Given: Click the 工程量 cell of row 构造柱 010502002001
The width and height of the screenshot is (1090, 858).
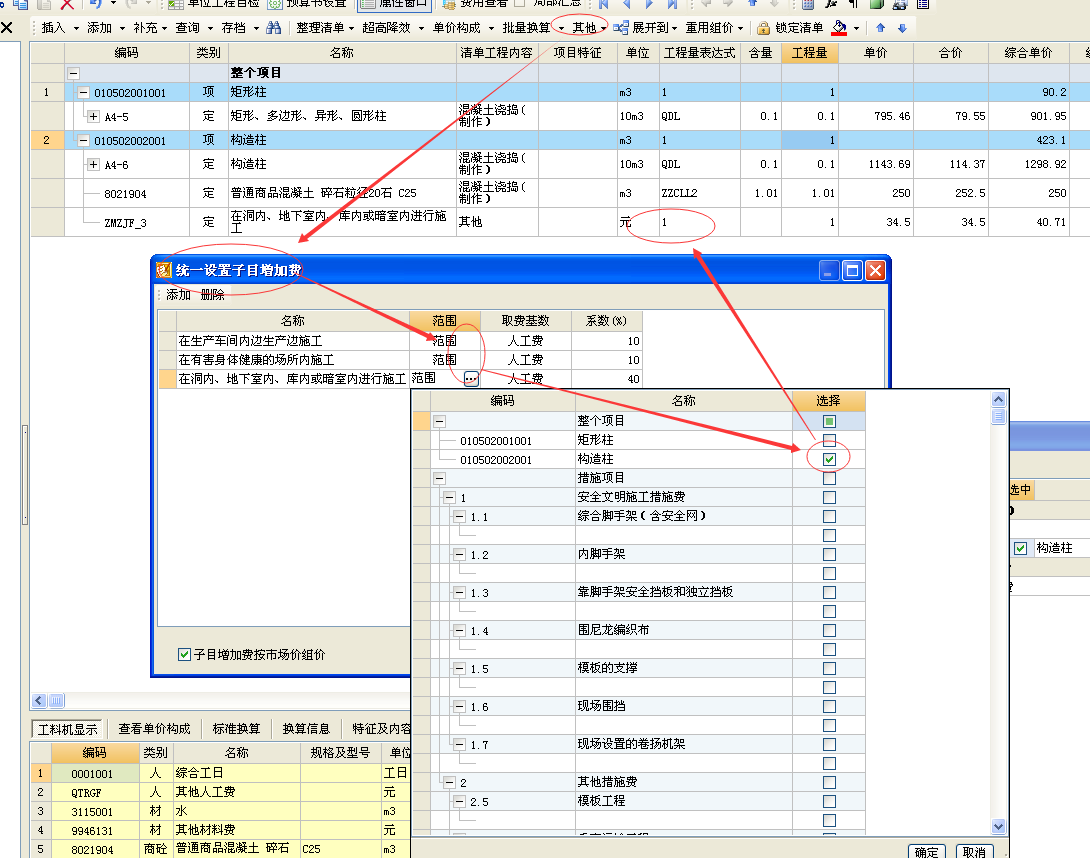Looking at the screenshot, I should click(810, 140).
